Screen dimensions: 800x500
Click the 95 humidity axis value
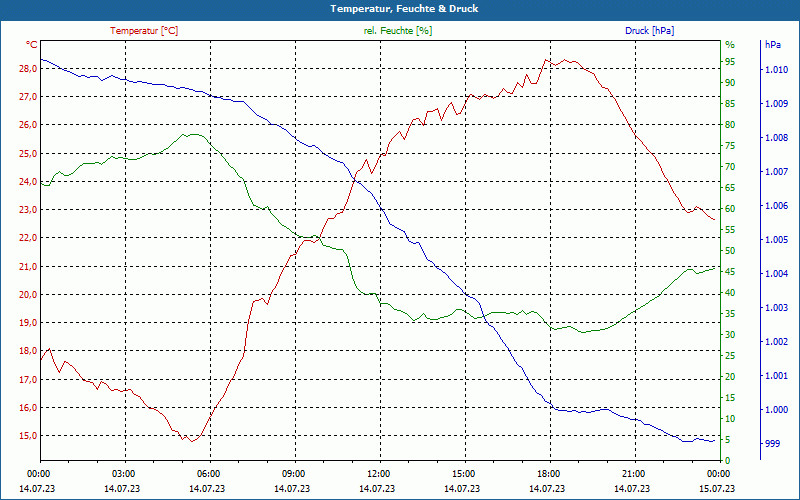730,62
